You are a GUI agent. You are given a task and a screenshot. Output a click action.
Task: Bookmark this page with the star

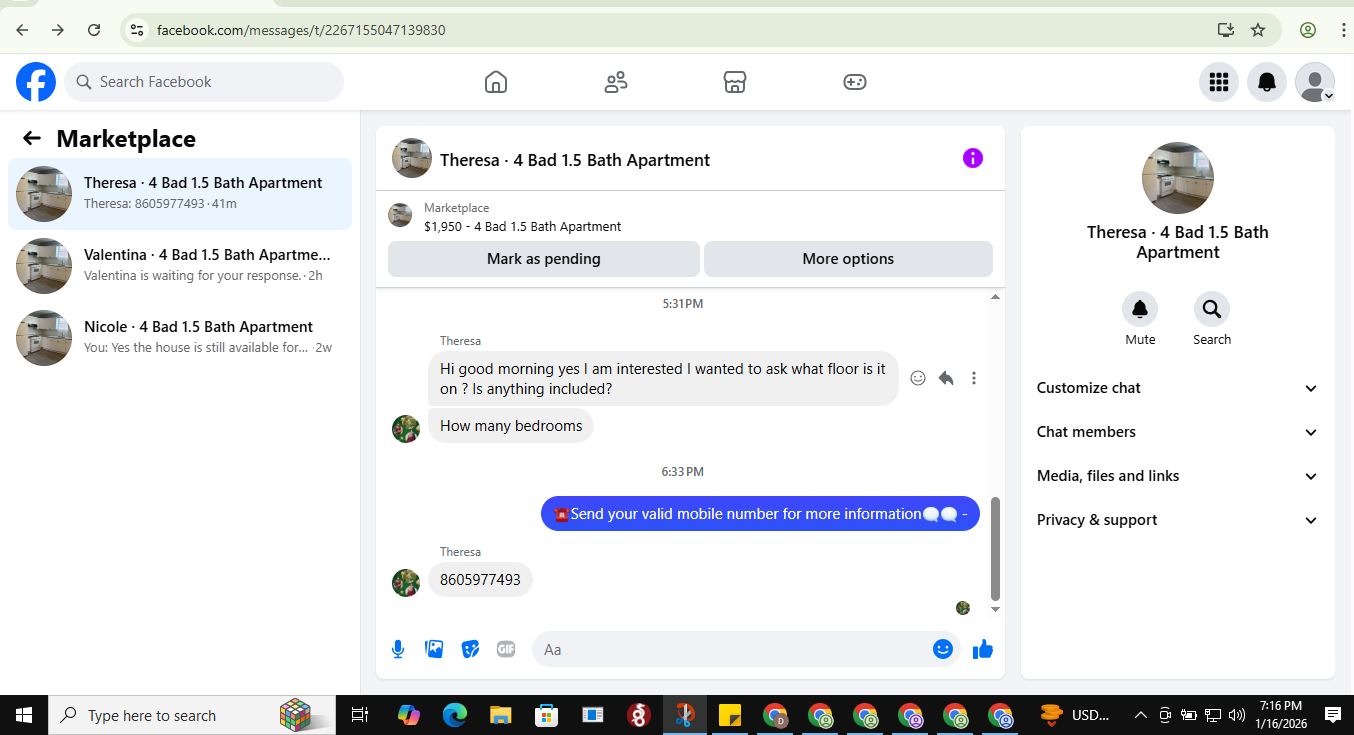point(1258,30)
